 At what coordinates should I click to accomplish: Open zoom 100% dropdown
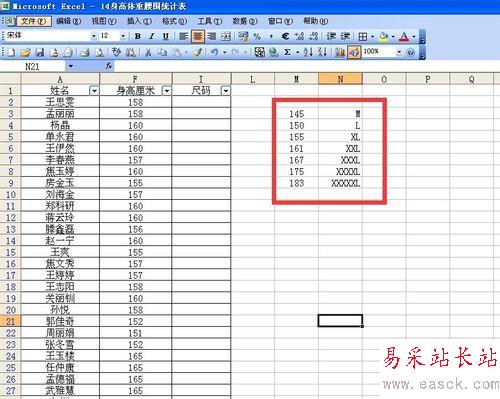click(x=399, y=52)
